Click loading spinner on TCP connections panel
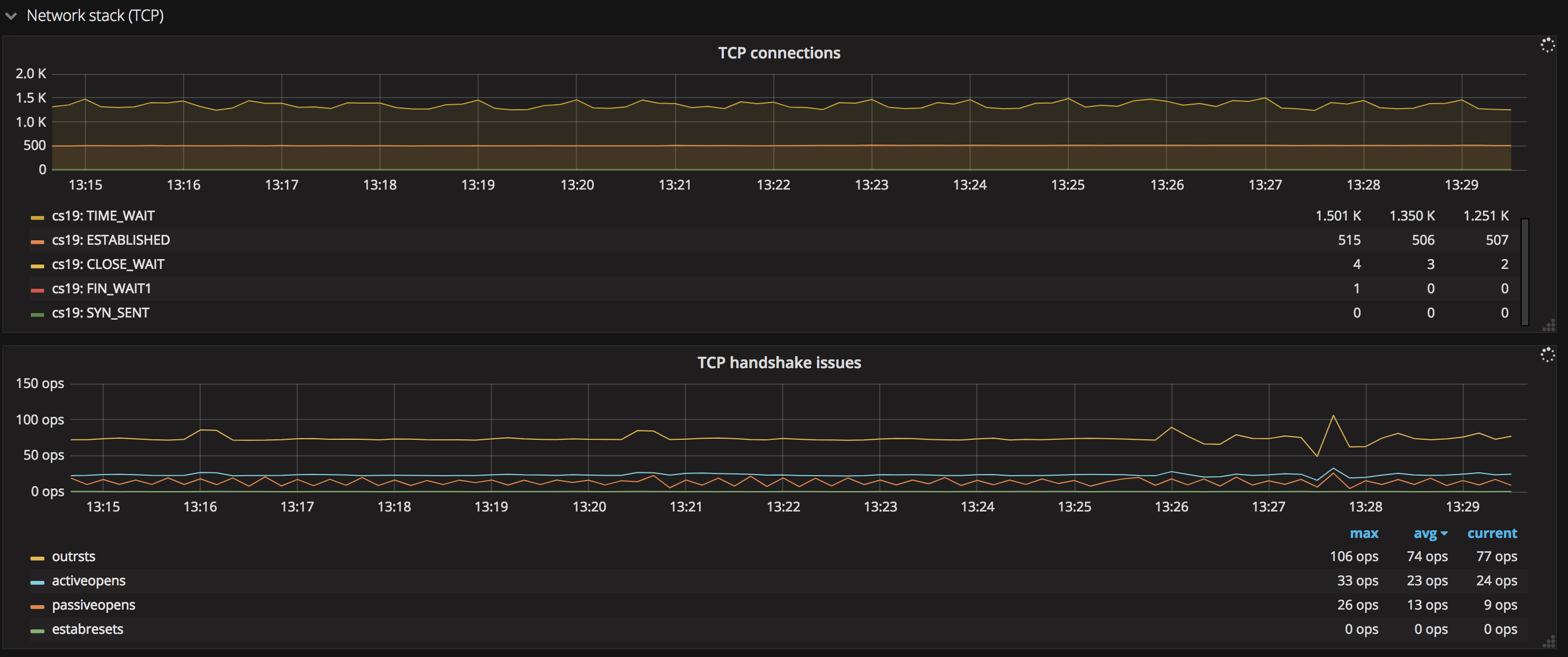Screen dimensions: 1568x657 pyautogui.click(x=1547, y=45)
